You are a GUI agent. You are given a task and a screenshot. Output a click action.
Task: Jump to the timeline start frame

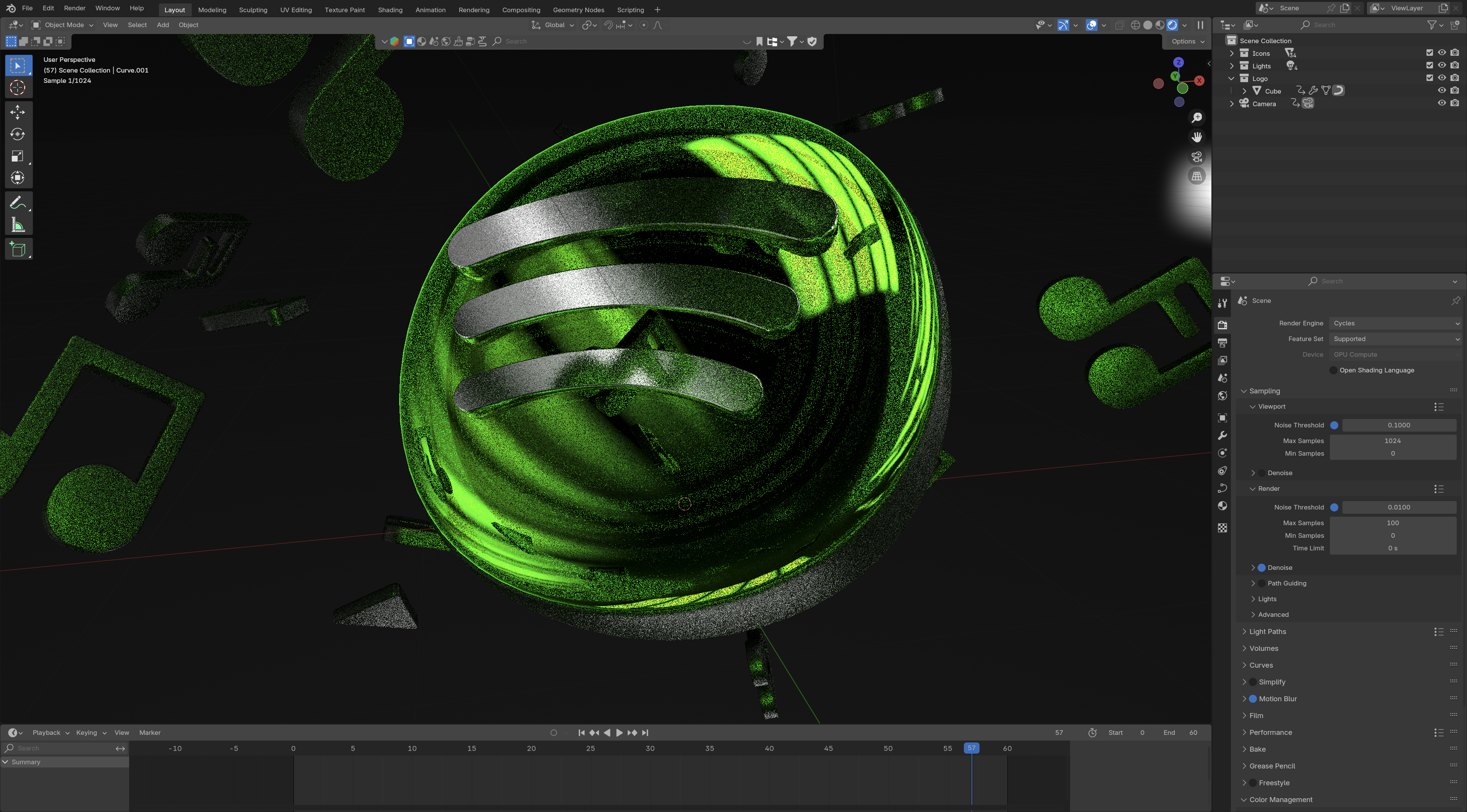point(581,733)
